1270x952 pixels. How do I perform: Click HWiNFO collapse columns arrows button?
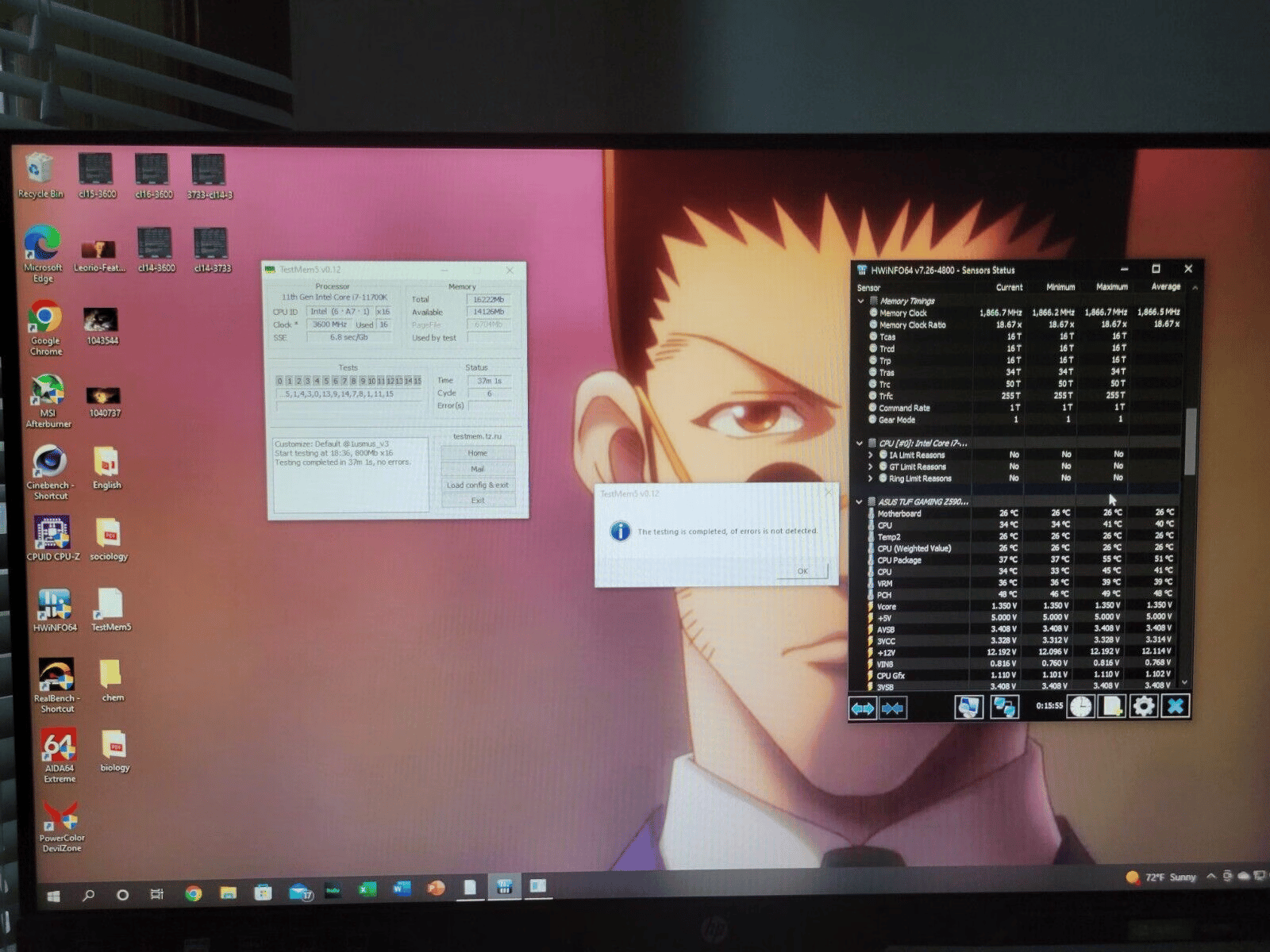click(893, 708)
